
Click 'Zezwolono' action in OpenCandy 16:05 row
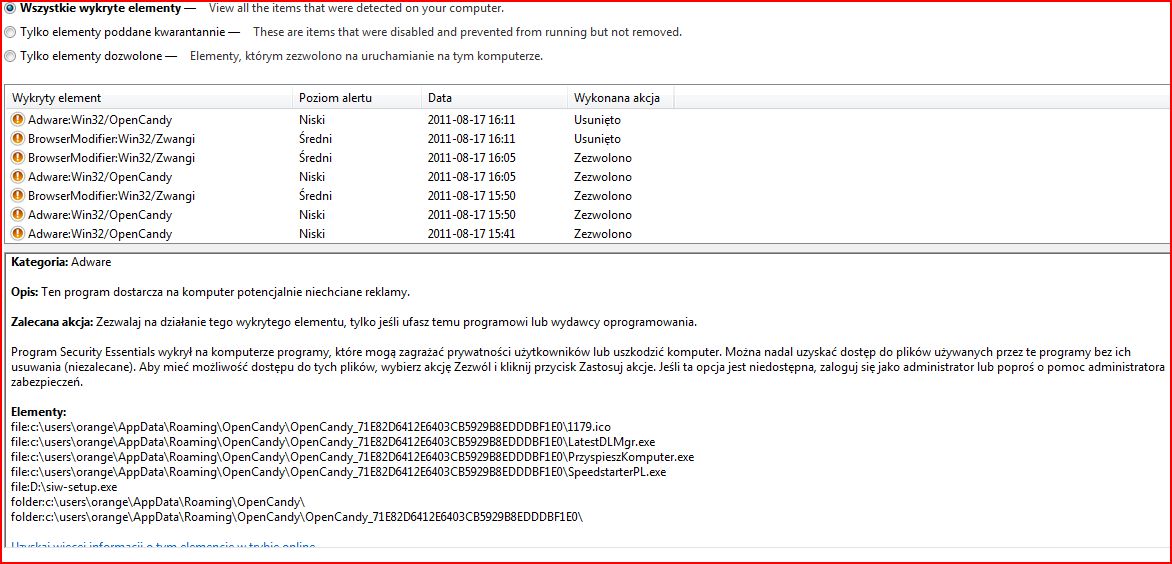(602, 176)
